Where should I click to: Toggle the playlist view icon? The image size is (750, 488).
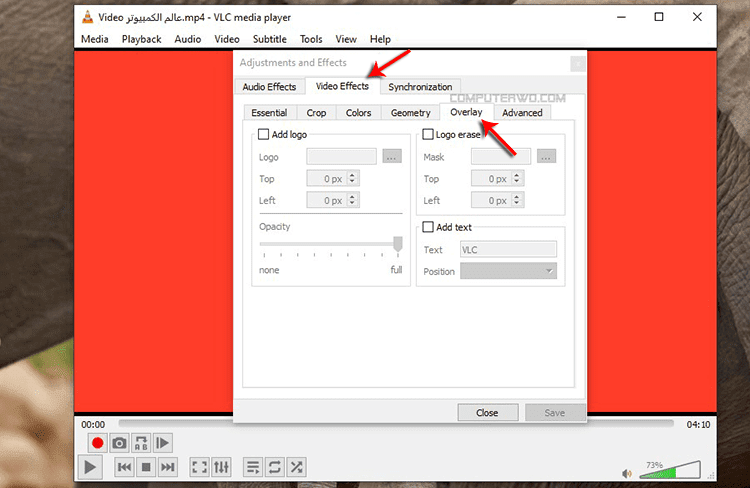point(253,467)
